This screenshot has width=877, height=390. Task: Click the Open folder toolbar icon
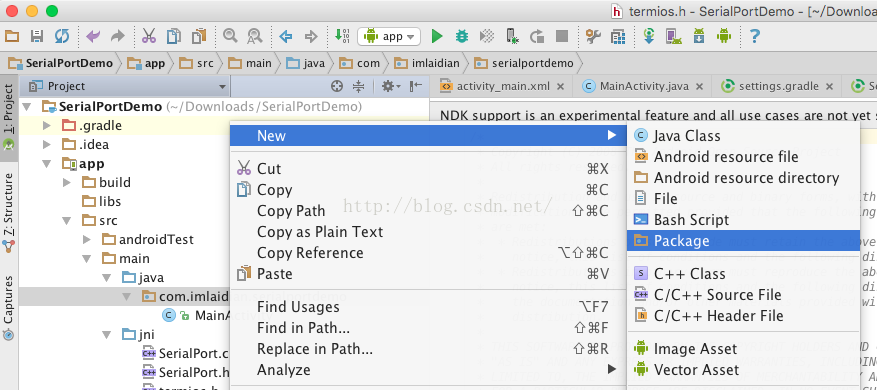pos(12,37)
